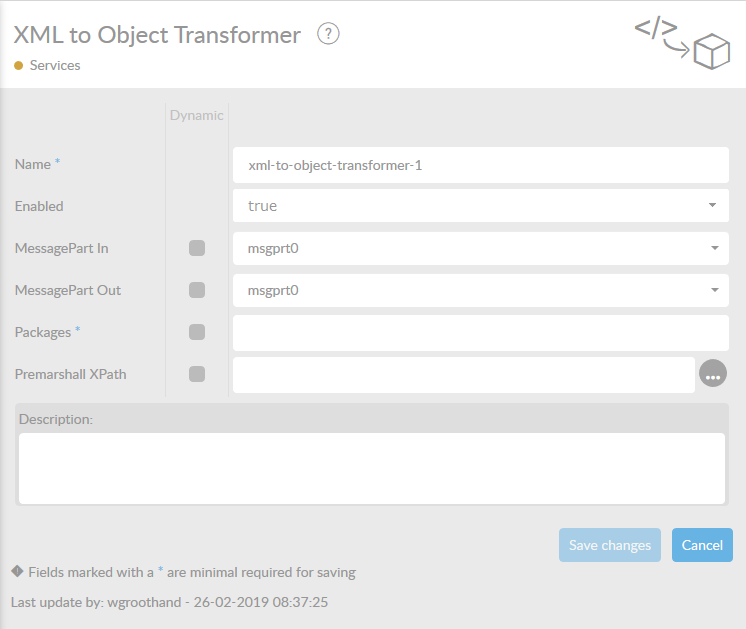Enable Dynamic checkbox for Packages
This screenshot has height=629, width=746.
pyautogui.click(x=197, y=332)
